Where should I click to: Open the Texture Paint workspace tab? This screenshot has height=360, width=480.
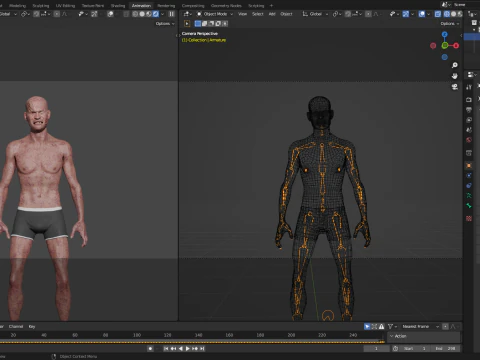[x=93, y=6]
